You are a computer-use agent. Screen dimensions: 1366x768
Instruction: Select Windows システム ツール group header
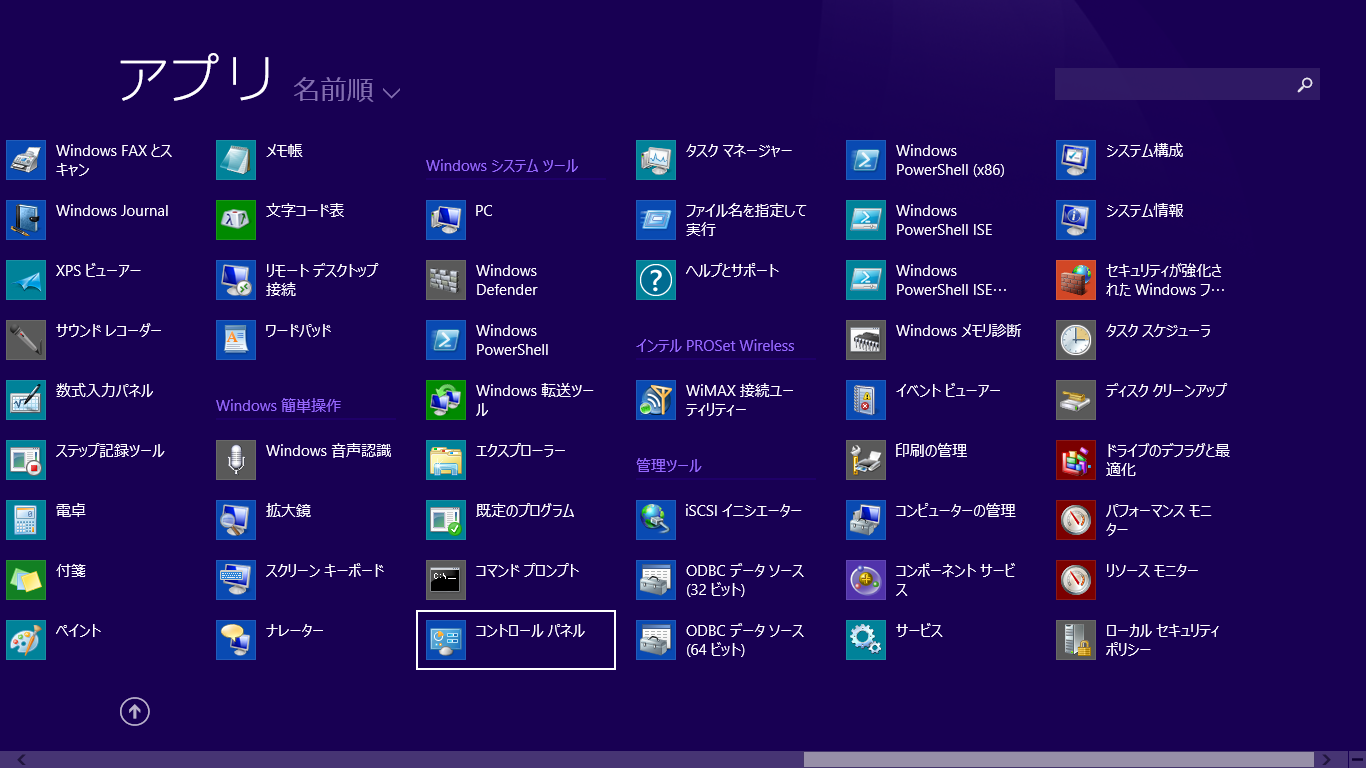pyautogui.click(x=502, y=166)
